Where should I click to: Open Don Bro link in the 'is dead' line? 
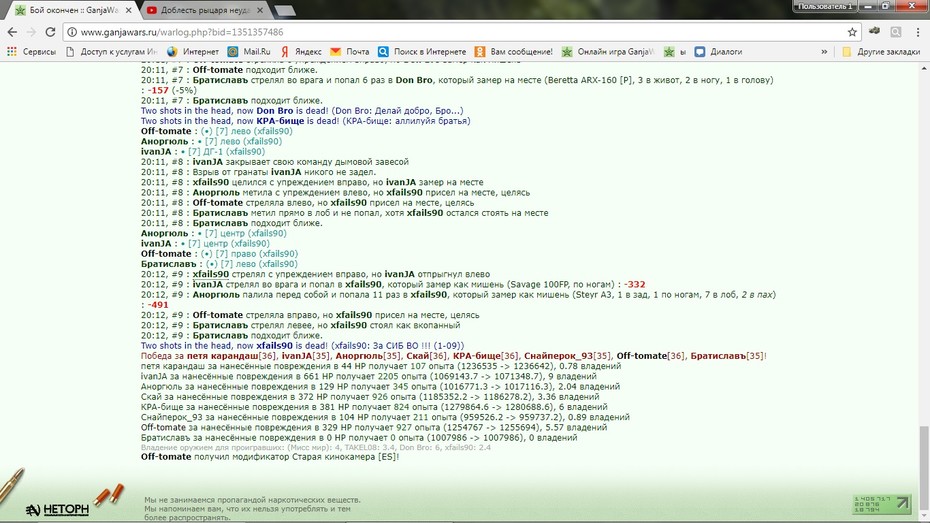(275, 111)
